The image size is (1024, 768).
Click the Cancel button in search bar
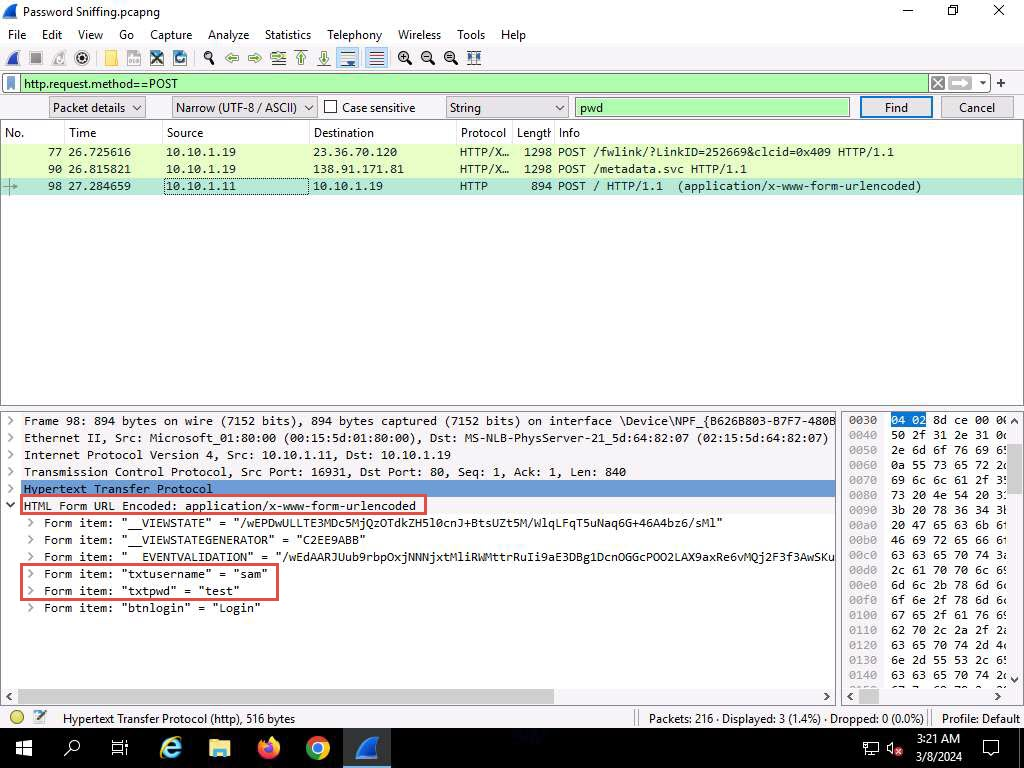pyautogui.click(x=976, y=108)
